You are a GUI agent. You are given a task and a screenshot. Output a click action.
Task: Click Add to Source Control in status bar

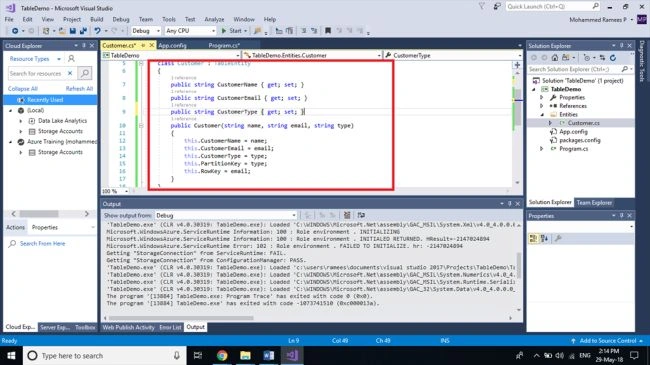pos(608,341)
